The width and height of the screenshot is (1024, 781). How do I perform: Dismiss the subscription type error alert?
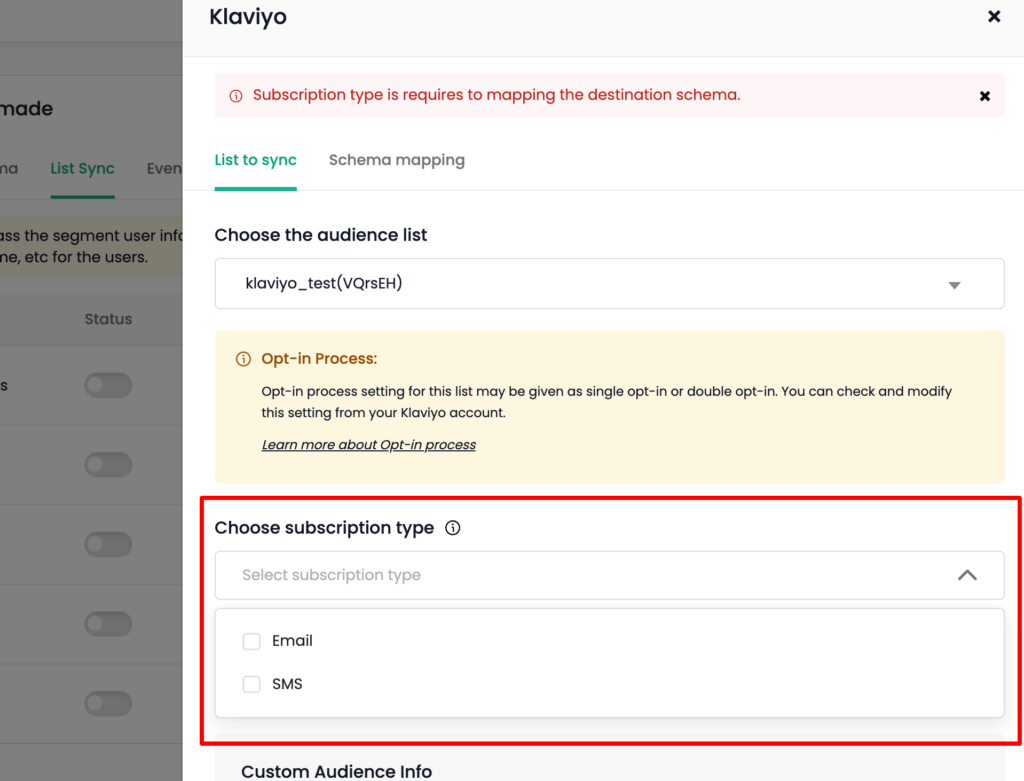click(x=985, y=96)
